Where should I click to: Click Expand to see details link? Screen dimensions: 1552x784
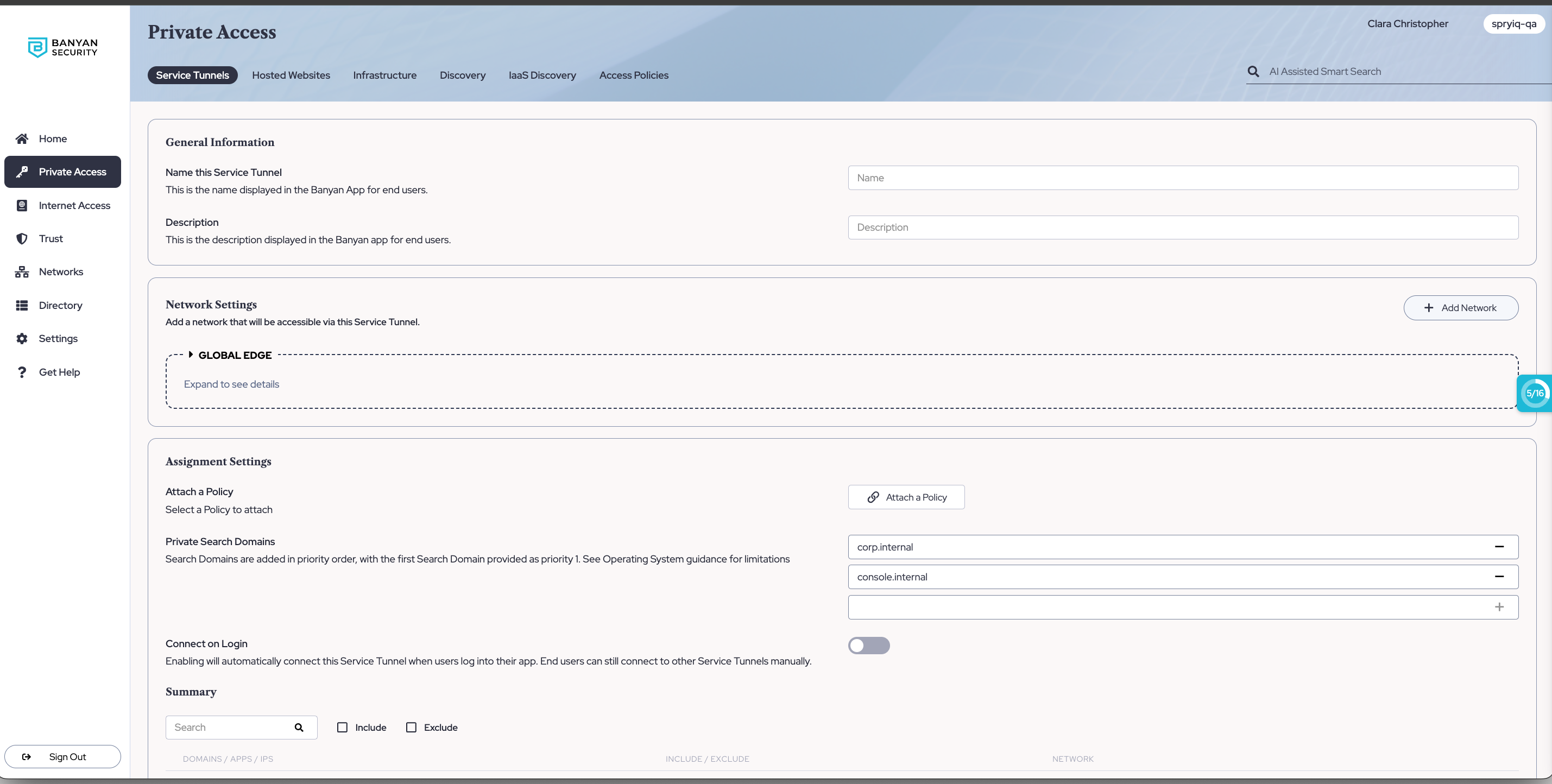231,384
